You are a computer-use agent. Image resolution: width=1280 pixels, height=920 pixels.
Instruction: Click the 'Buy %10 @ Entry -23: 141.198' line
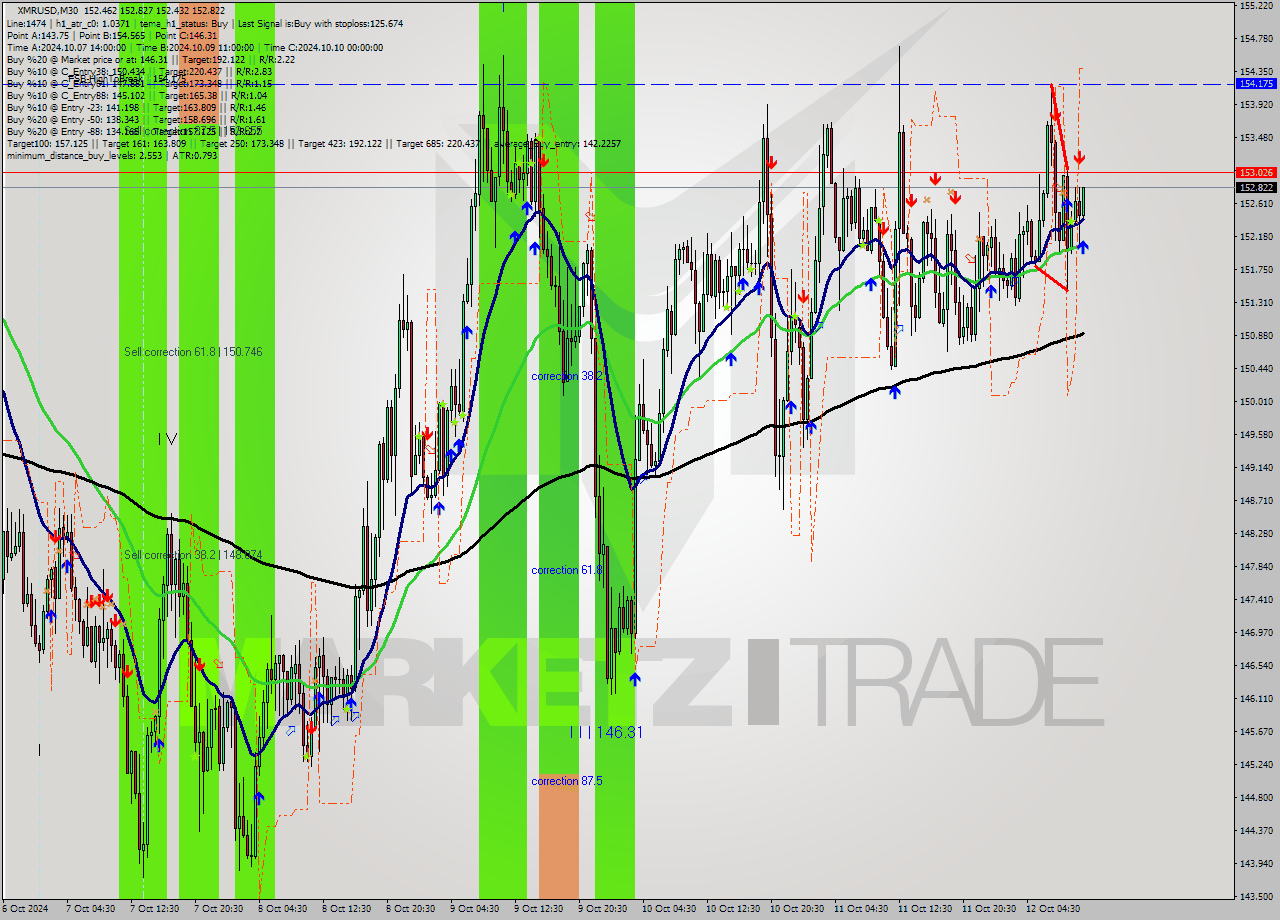coord(72,108)
